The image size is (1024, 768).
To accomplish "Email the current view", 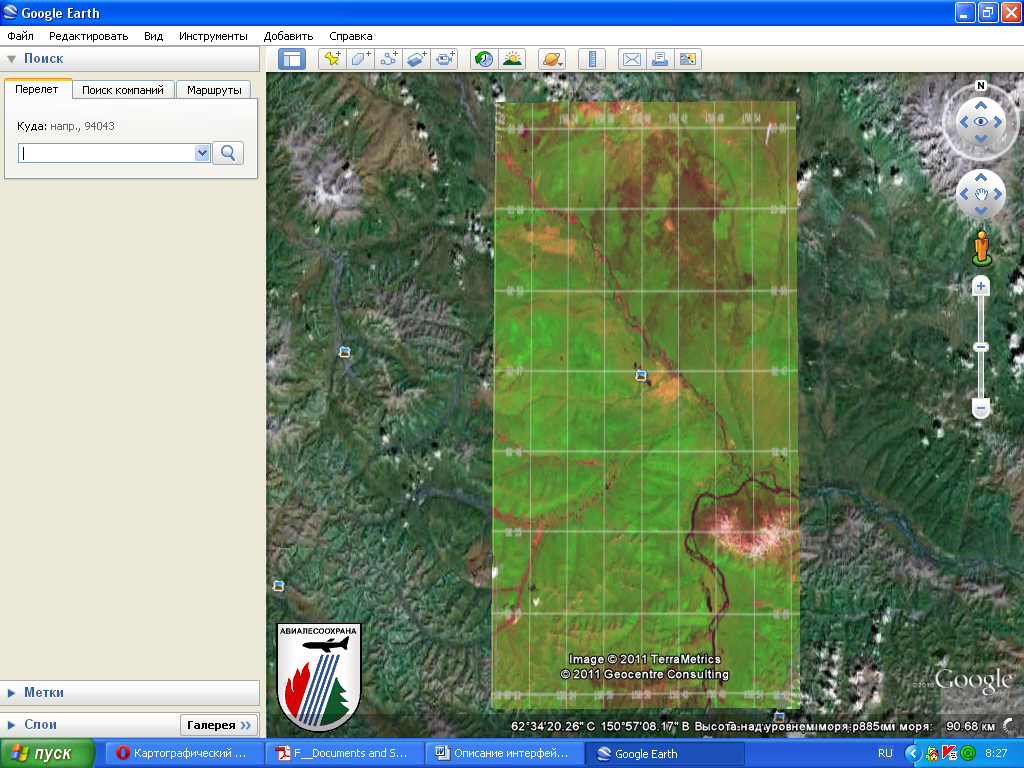I will [631, 58].
